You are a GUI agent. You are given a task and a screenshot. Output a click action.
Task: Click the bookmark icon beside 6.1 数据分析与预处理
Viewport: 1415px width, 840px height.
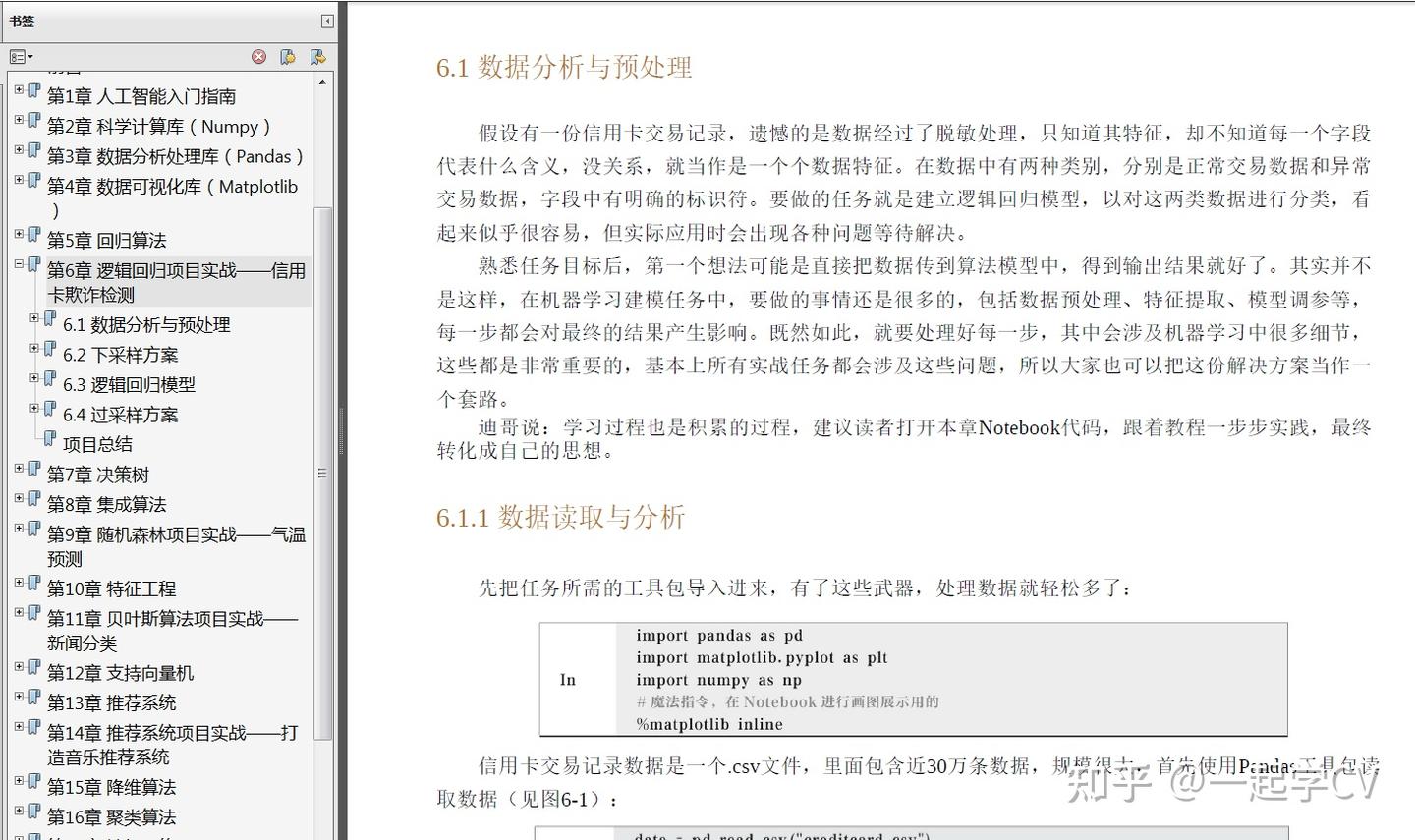50,319
